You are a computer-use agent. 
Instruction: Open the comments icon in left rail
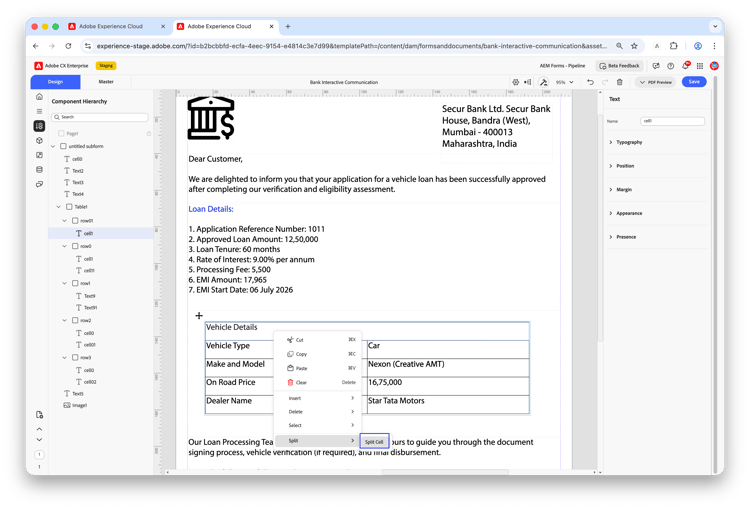pyautogui.click(x=39, y=184)
